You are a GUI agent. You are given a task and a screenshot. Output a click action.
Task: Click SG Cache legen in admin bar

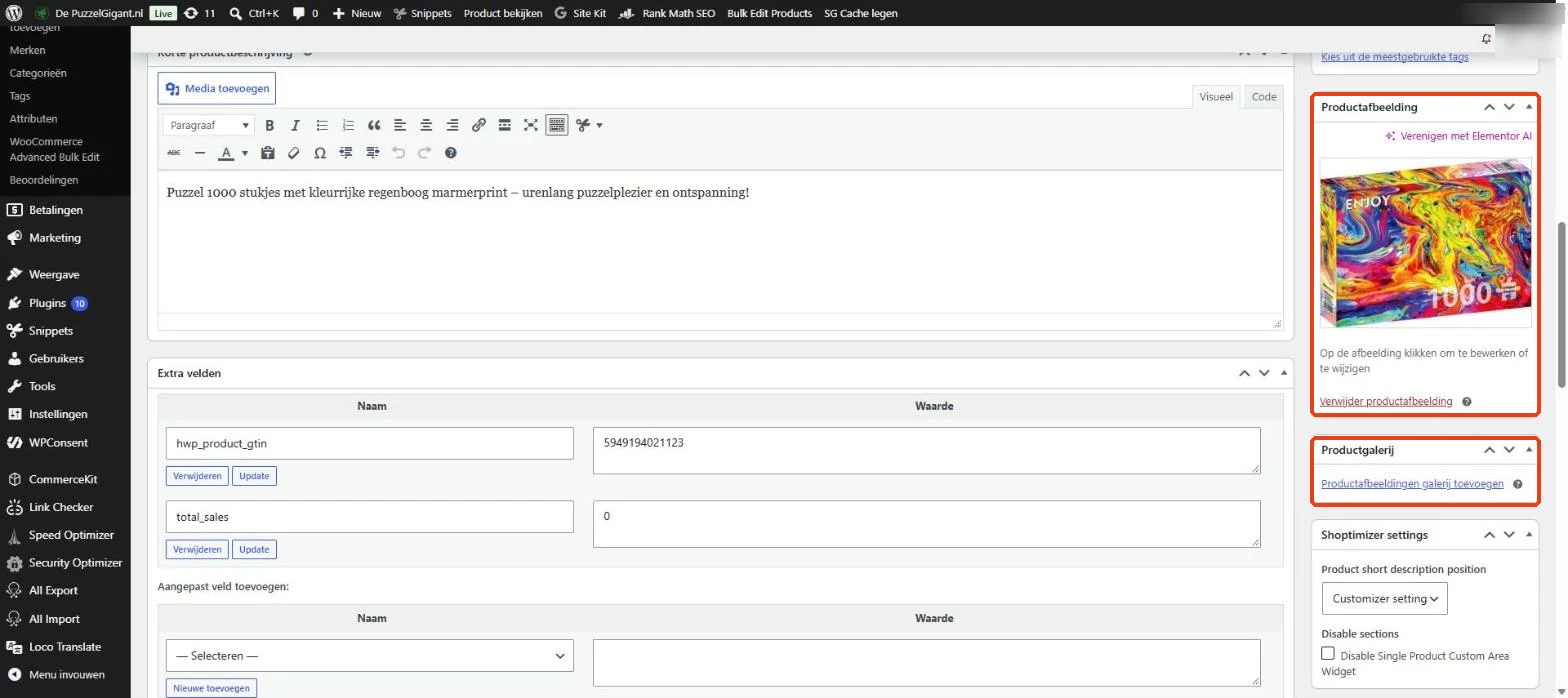pyautogui.click(x=861, y=13)
